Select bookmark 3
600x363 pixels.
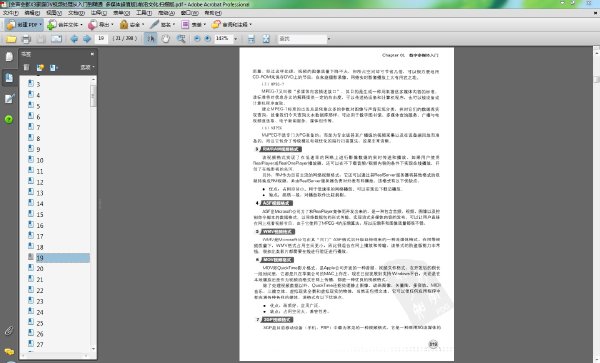(38, 84)
